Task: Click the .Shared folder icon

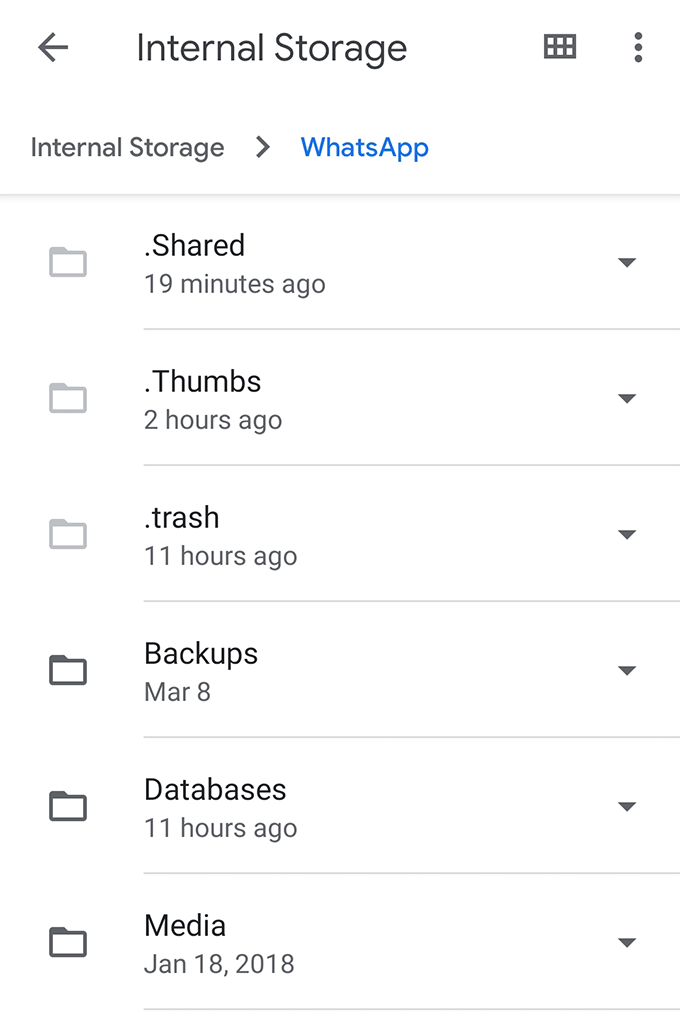Action: pyautogui.click(x=67, y=262)
